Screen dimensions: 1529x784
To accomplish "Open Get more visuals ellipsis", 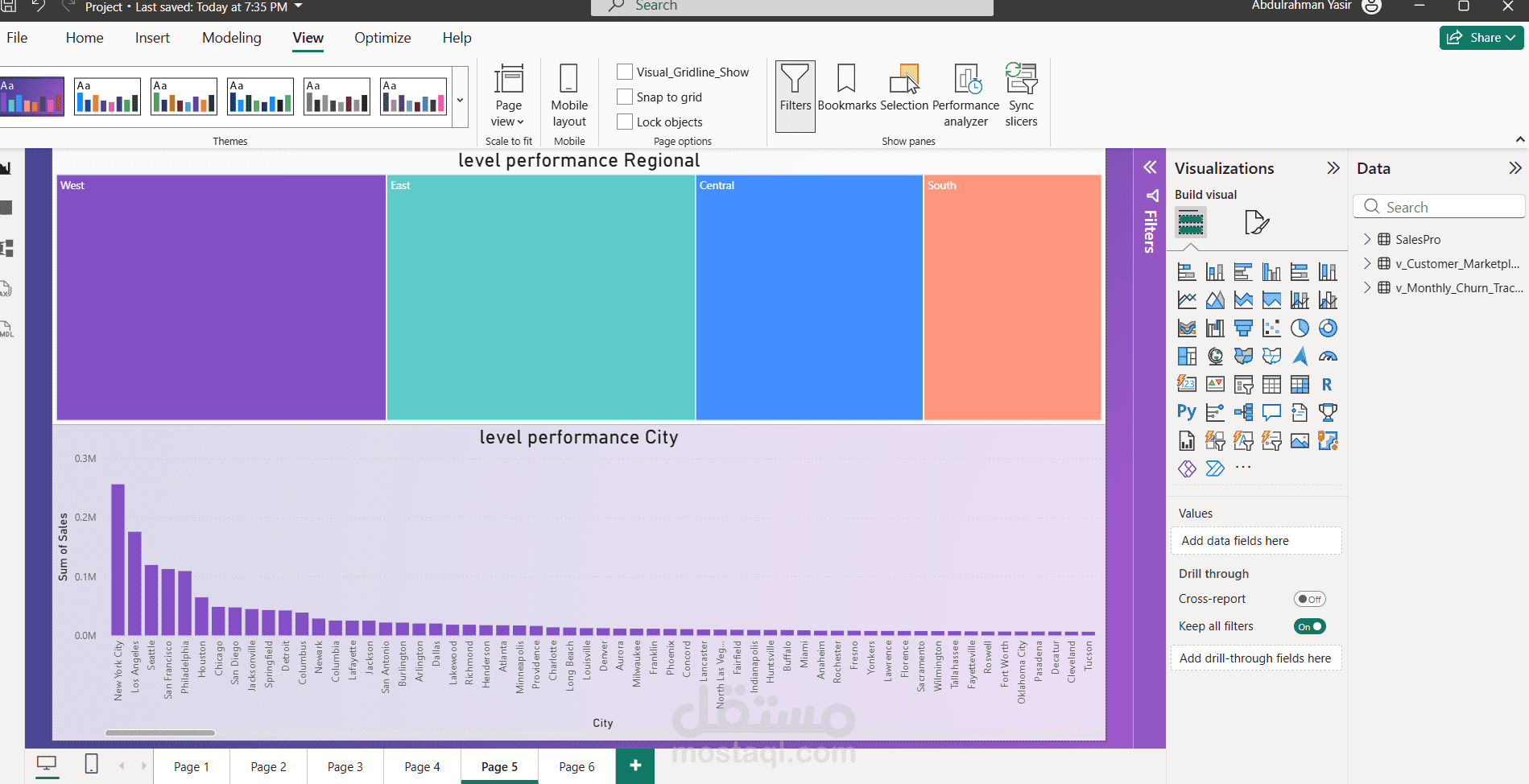I will click(1243, 467).
